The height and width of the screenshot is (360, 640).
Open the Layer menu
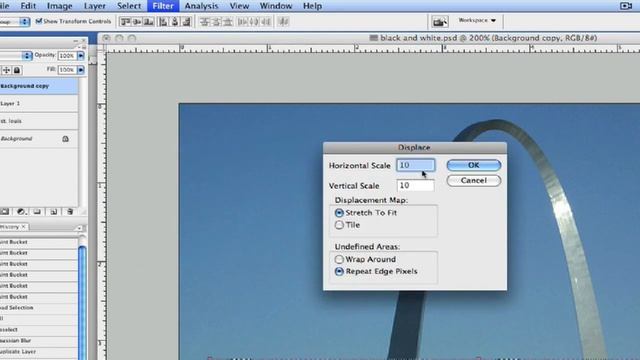coord(95,6)
